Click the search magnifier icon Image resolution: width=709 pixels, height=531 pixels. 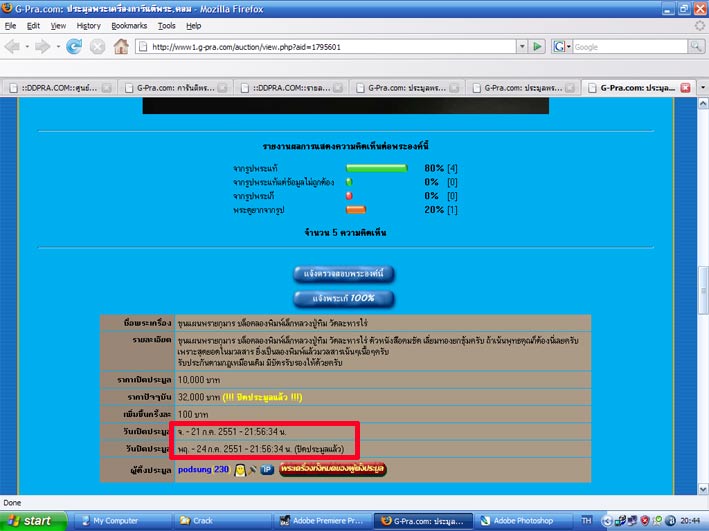coord(697,46)
